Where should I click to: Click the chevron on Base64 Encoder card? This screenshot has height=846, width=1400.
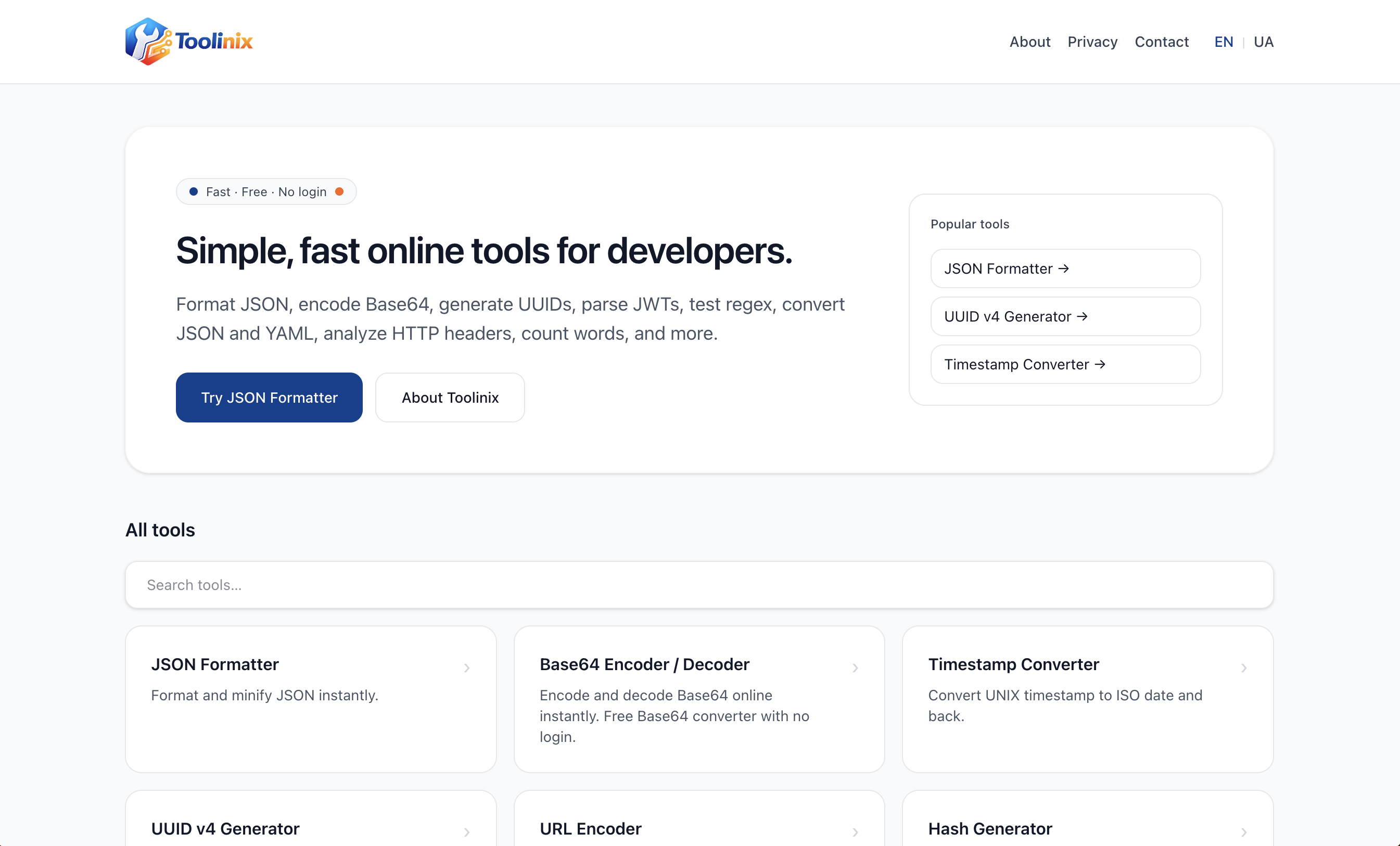click(x=855, y=668)
